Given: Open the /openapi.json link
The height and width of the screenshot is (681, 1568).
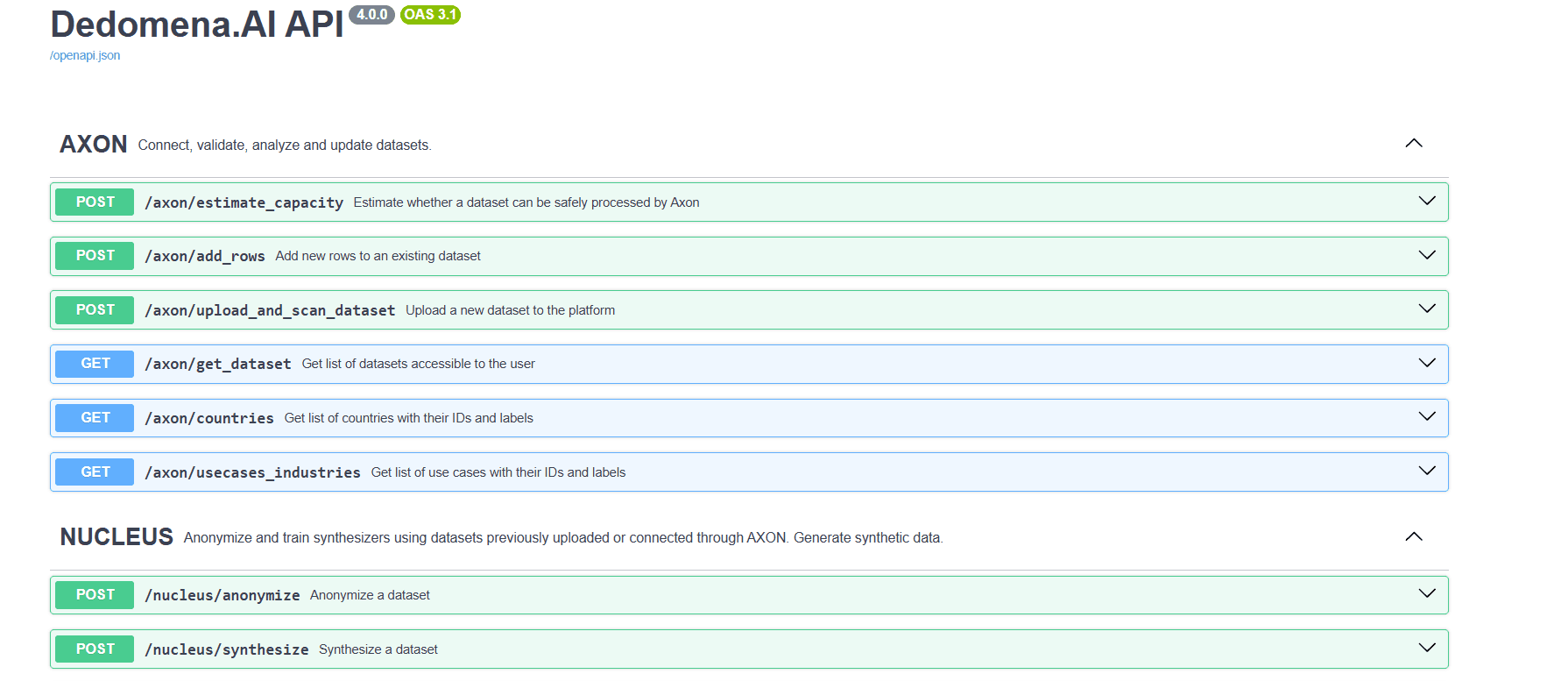Looking at the screenshot, I should click(85, 55).
